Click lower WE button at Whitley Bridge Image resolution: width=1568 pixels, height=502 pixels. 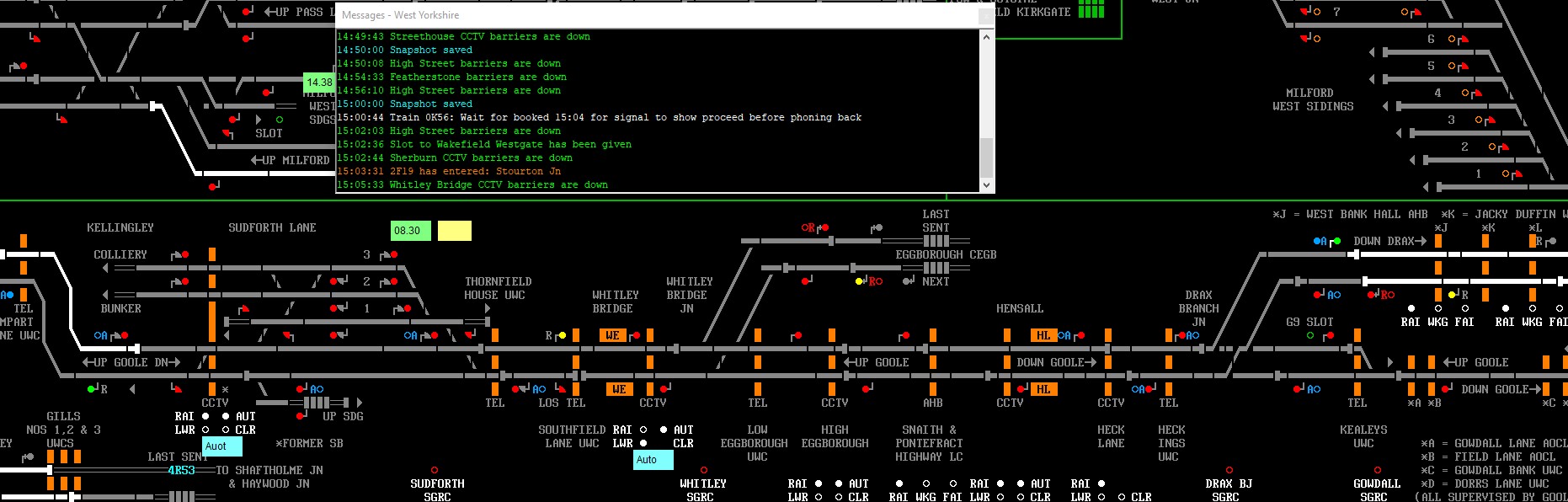coord(619,389)
